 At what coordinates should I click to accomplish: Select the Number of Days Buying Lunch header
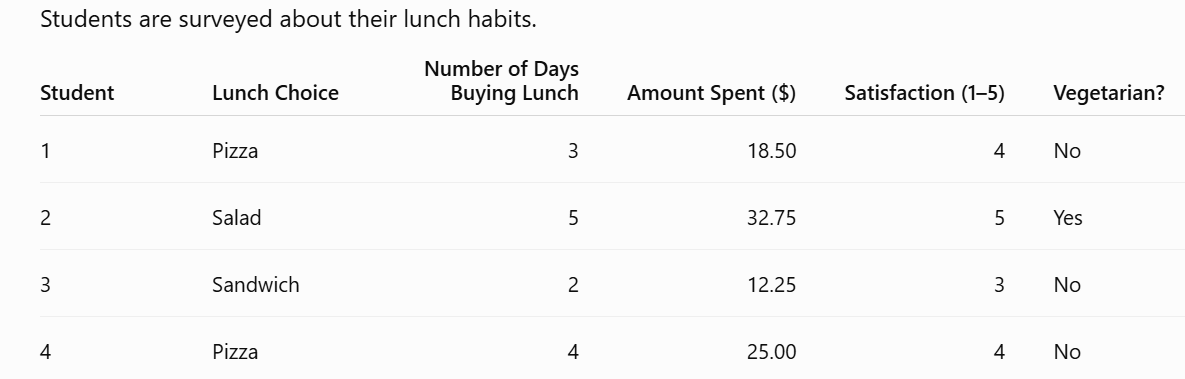click(502, 81)
